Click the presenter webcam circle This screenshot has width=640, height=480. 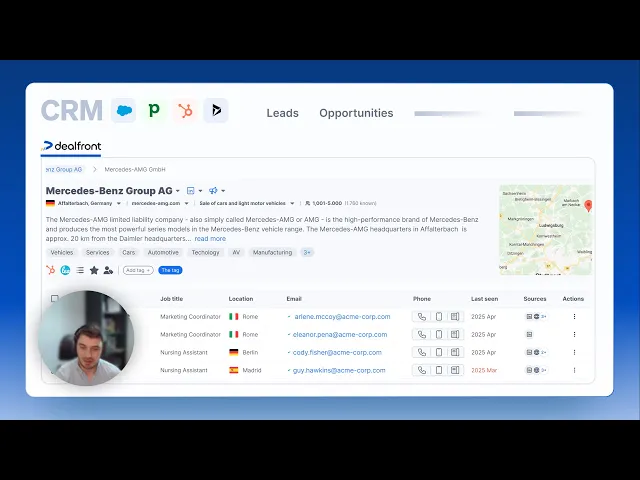[86, 338]
